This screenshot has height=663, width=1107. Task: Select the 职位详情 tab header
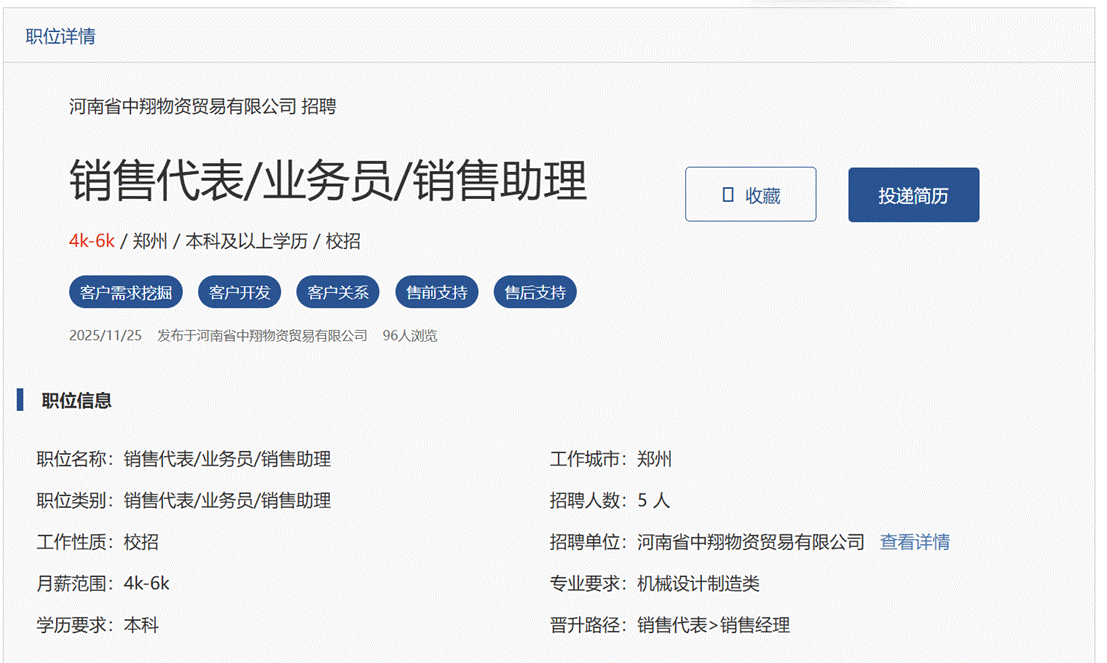(x=61, y=37)
